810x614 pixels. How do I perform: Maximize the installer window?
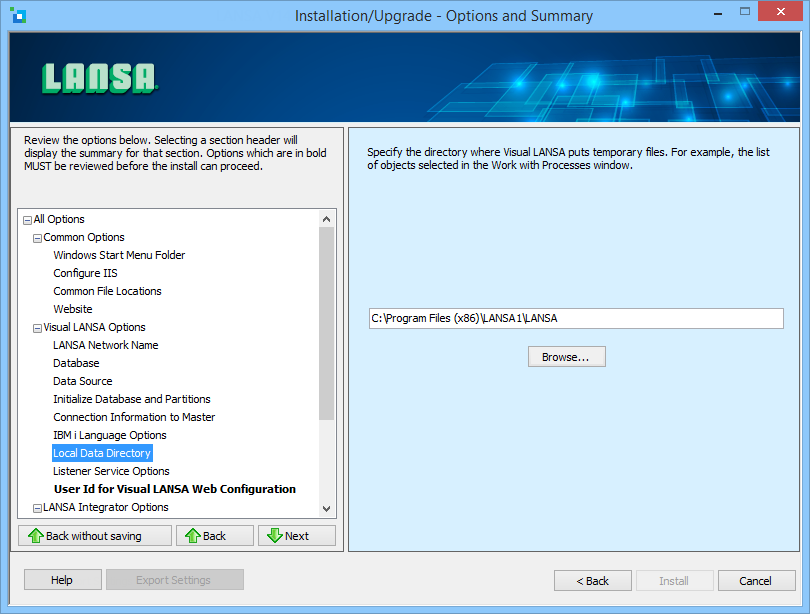click(x=744, y=12)
